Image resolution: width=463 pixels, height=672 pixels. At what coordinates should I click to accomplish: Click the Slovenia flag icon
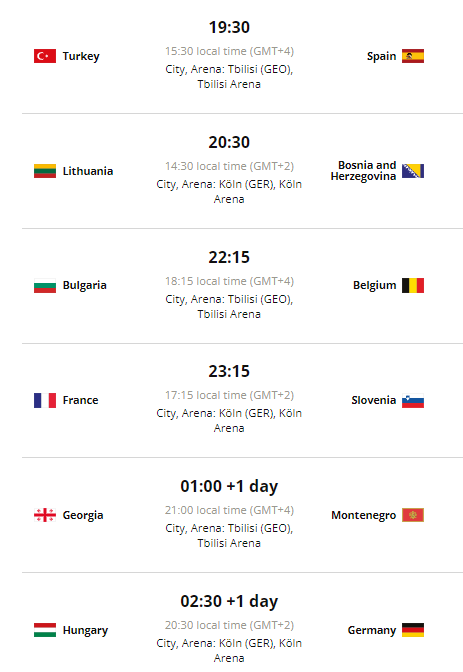click(x=413, y=400)
